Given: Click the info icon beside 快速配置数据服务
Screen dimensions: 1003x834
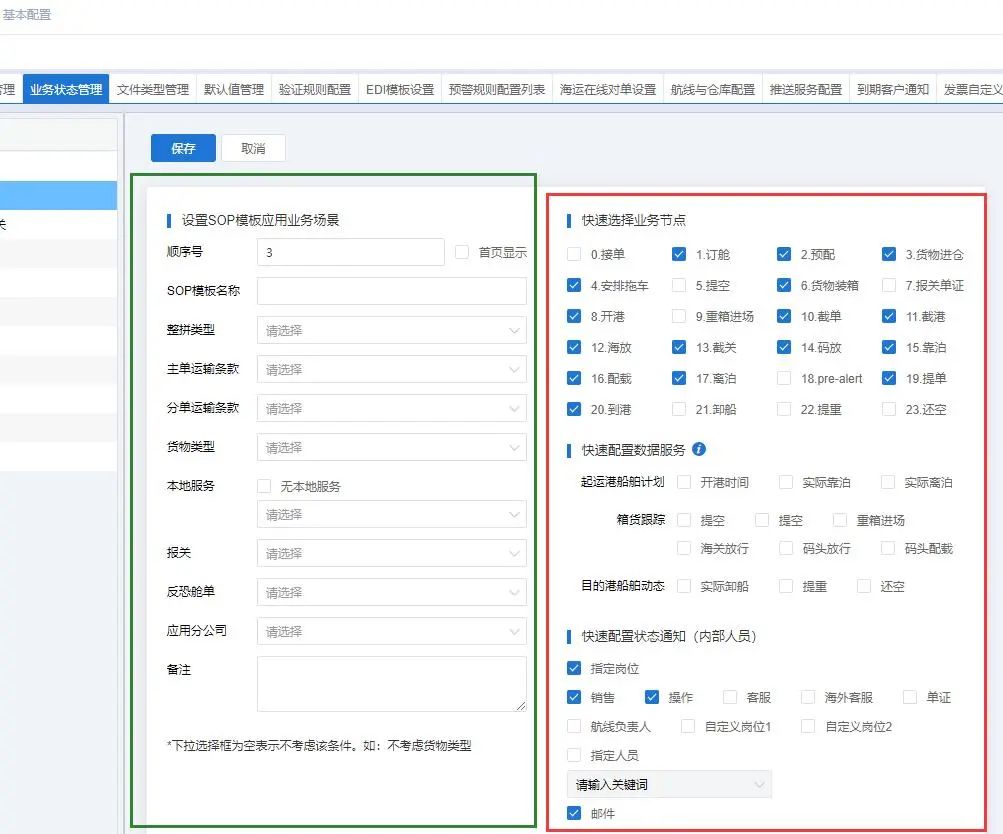Looking at the screenshot, I should (x=699, y=449).
